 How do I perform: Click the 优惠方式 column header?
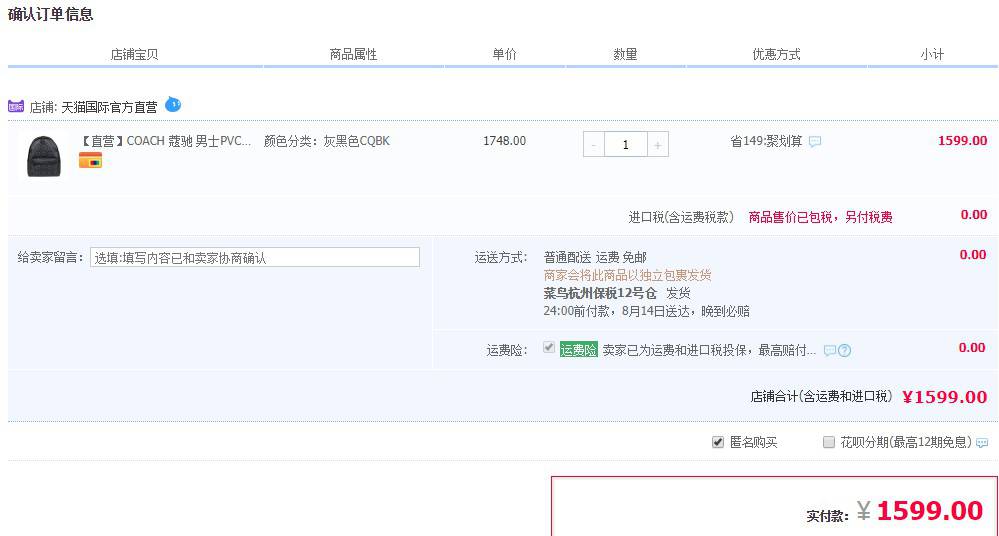777,54
